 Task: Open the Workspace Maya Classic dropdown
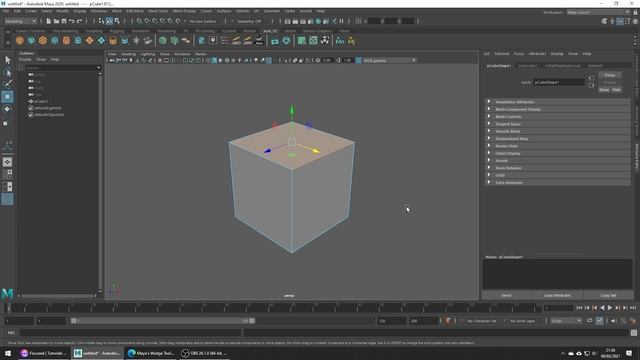[598, 12]
